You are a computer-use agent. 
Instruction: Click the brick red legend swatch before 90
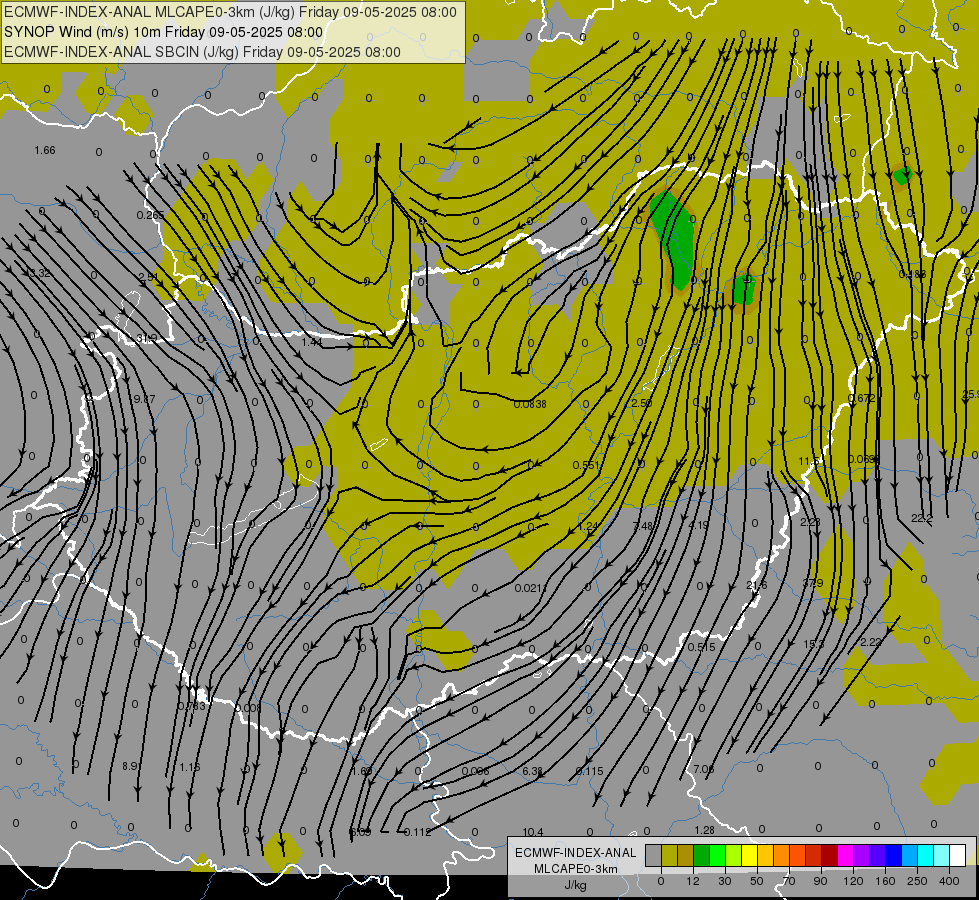tap(814, 856)
